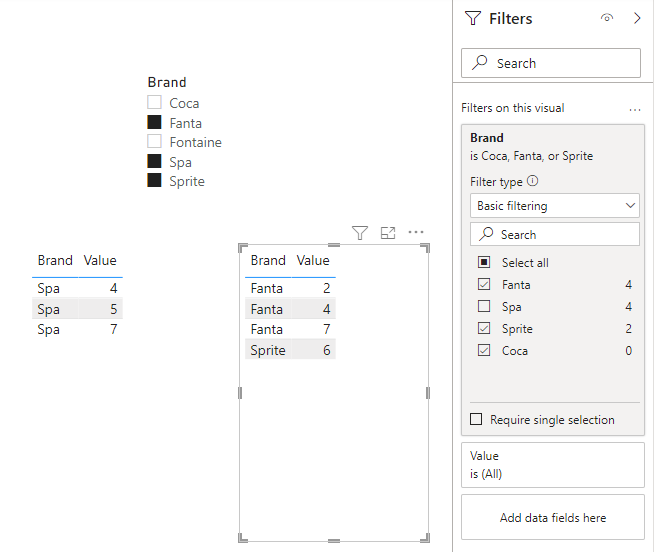This screenshot has height=552, width=654.
Task: Click the Add data fields here area
Action: 553,517
